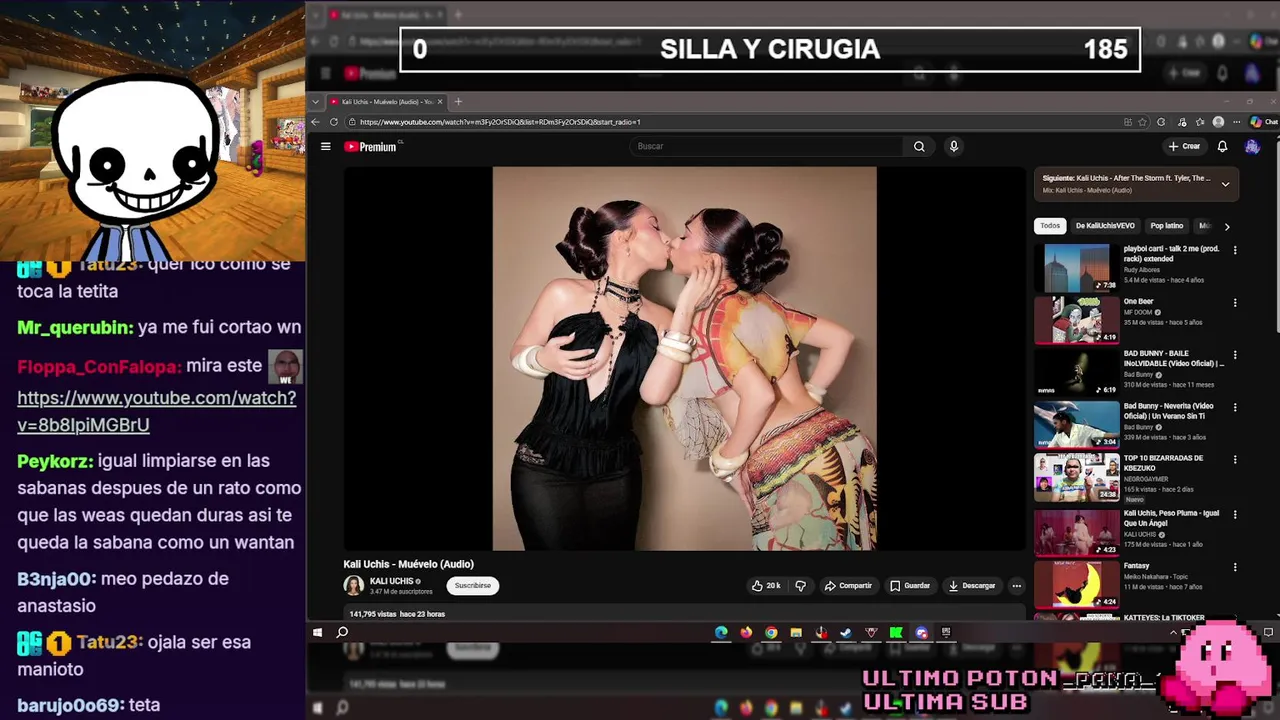Reload the page with the refresh icon
1280x720 pixels.
click(x=334, y=122)
